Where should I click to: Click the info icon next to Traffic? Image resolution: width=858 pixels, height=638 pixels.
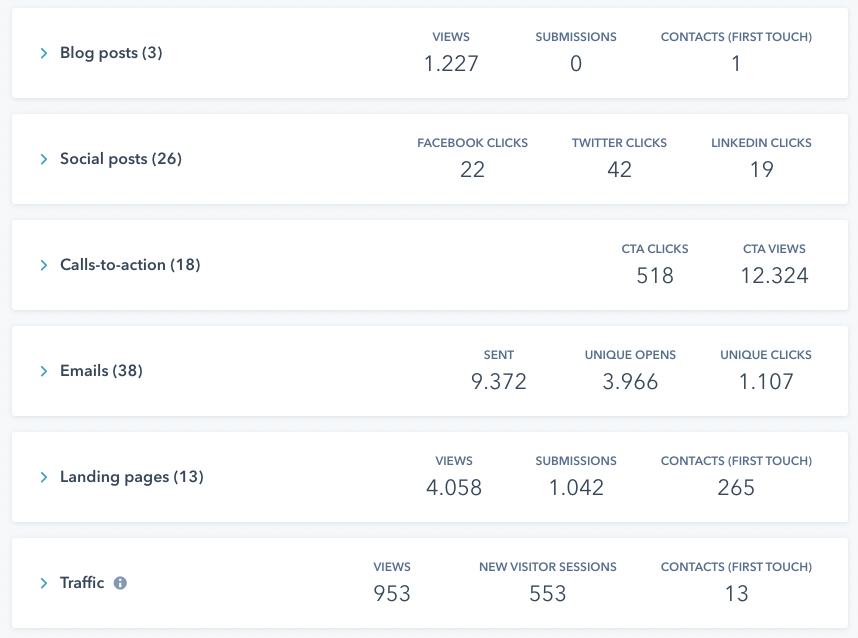[x=120, y=583]
